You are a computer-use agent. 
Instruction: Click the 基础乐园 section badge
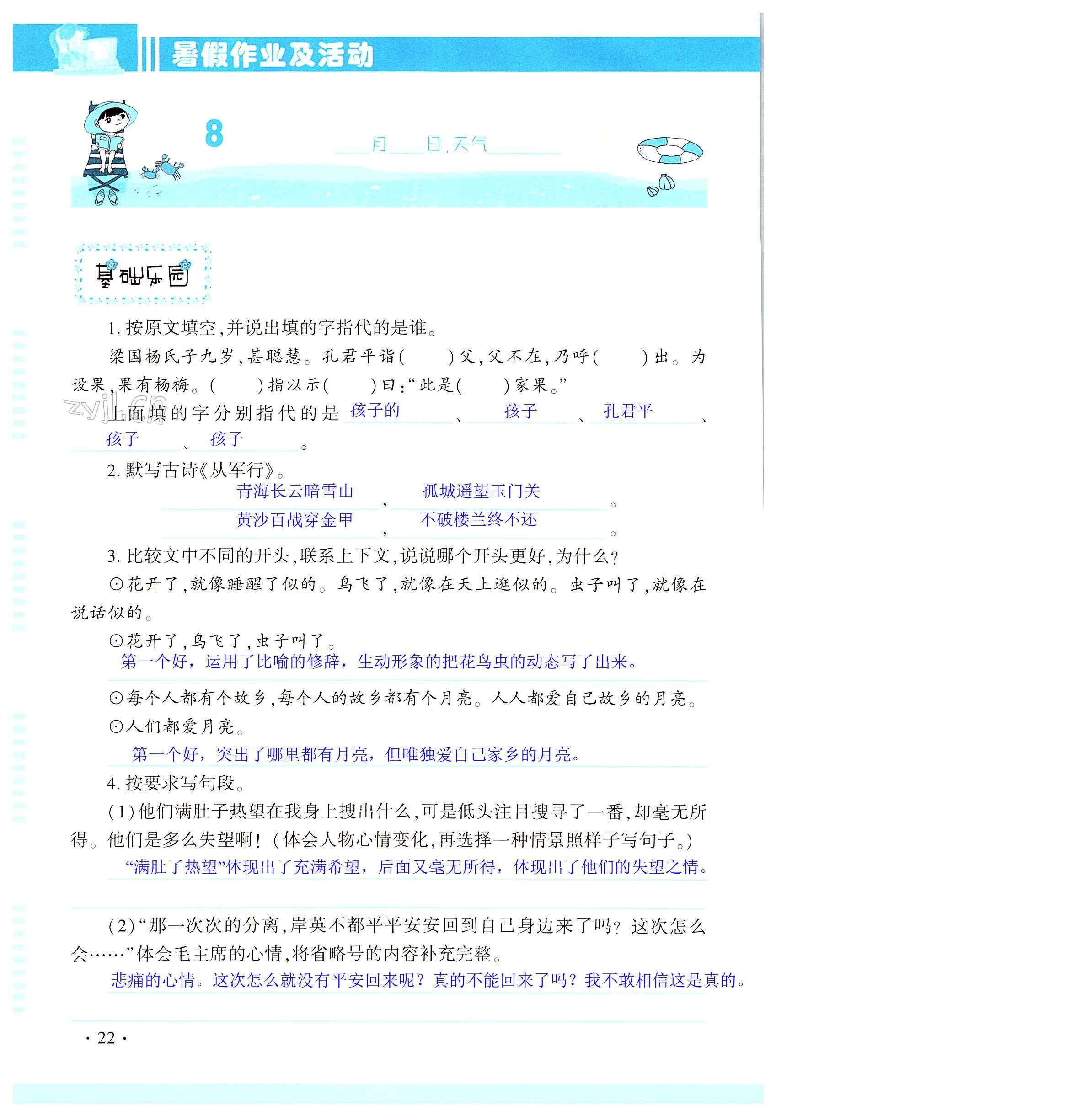coord(143,274)
